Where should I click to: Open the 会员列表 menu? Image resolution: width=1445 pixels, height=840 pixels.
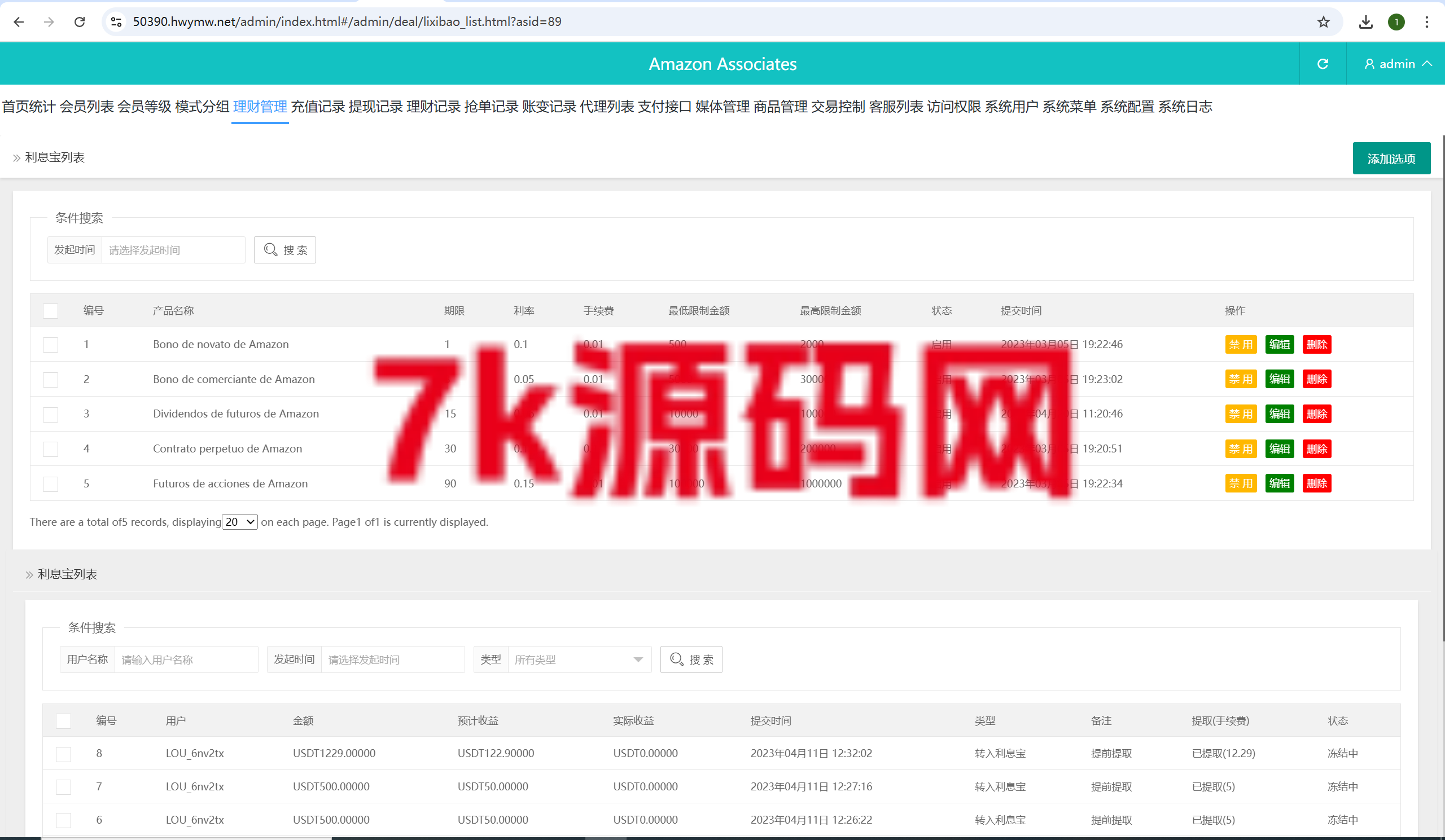coord(86,107)
